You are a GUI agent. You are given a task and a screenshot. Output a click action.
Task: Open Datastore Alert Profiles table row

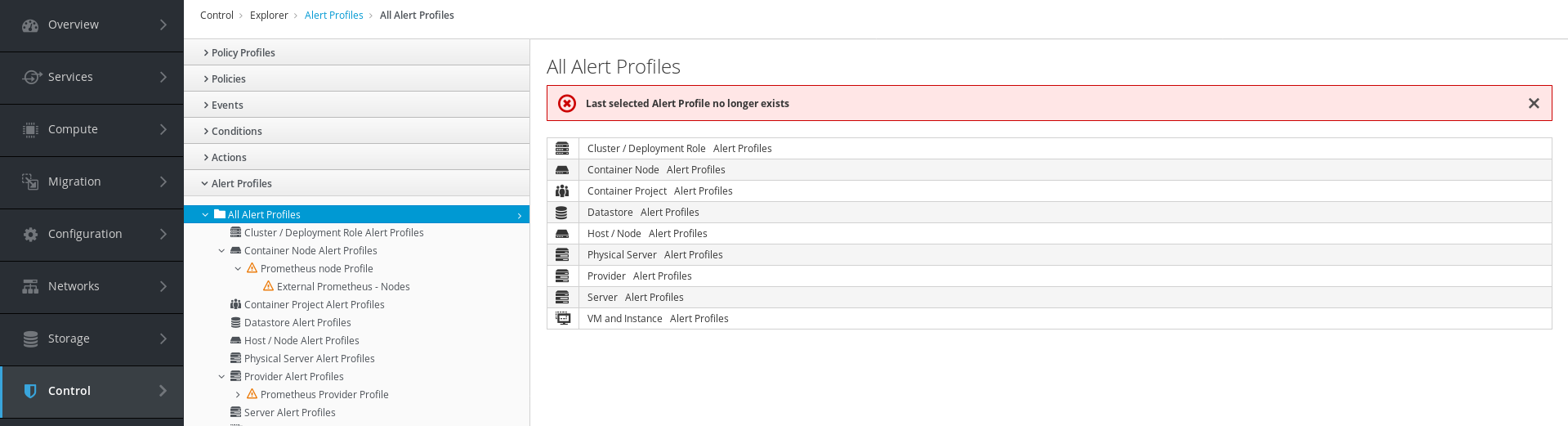[1049, 212]
